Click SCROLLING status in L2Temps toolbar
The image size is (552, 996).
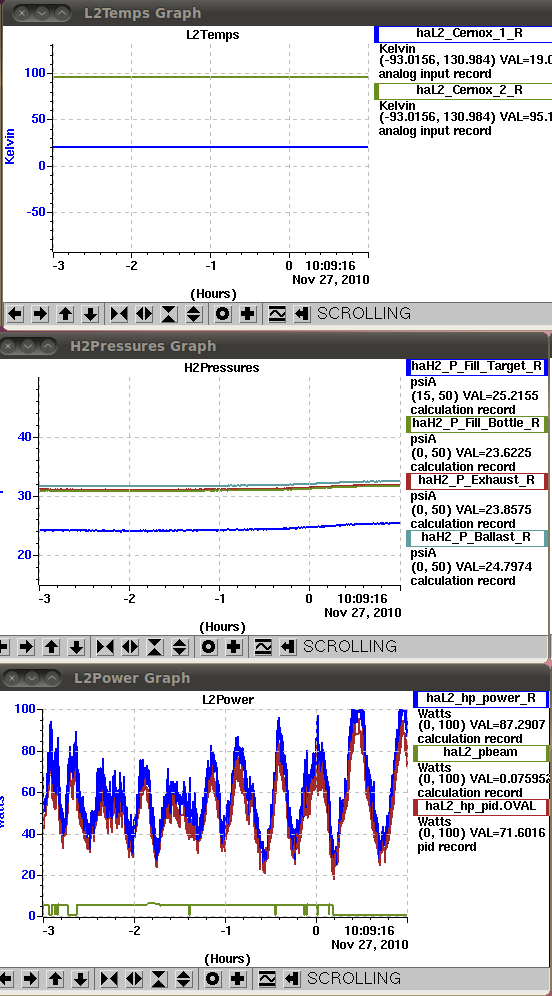pyautogui.click(x=364, y=313)
